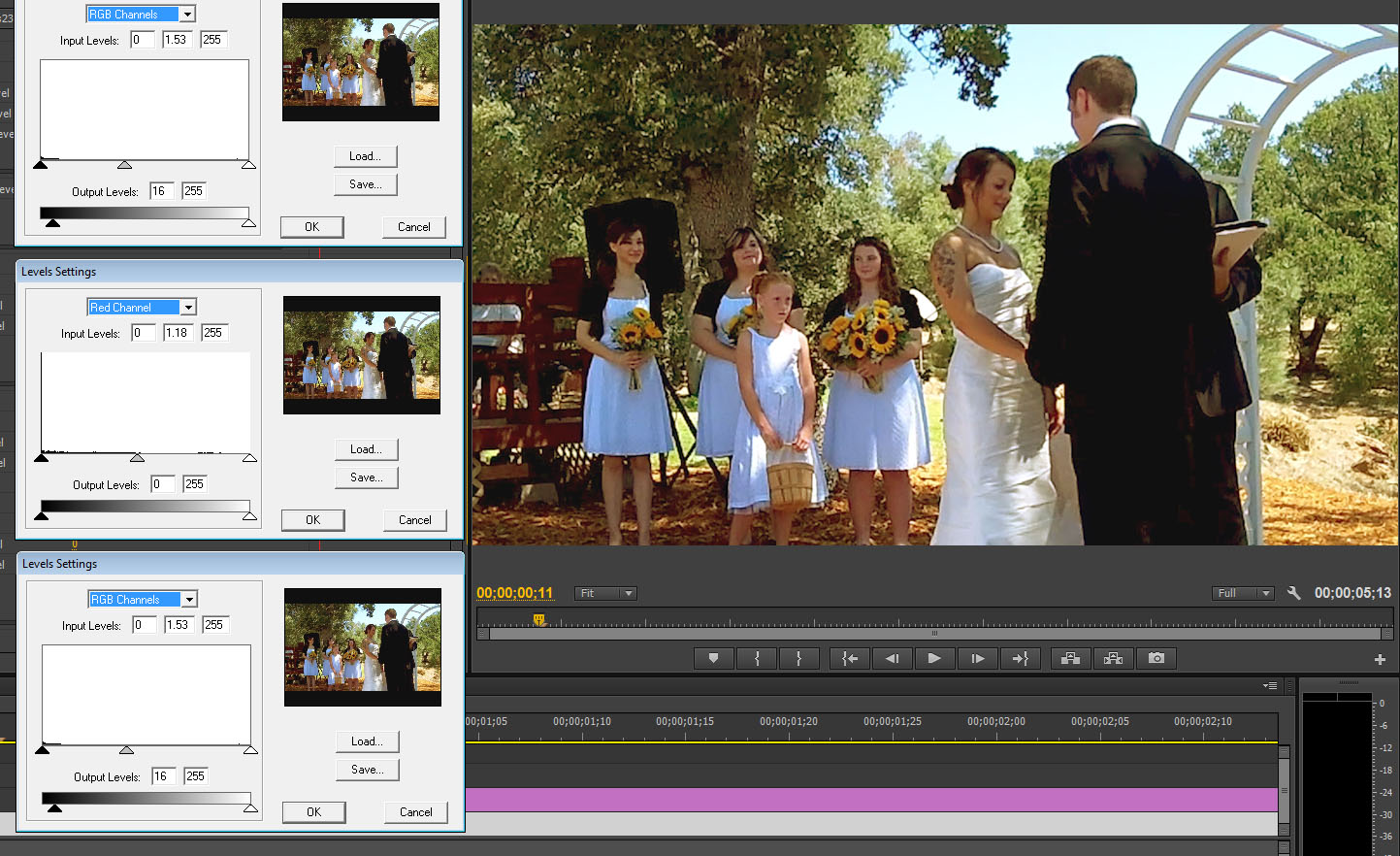Step back one frame

click(x=893, y=658)
